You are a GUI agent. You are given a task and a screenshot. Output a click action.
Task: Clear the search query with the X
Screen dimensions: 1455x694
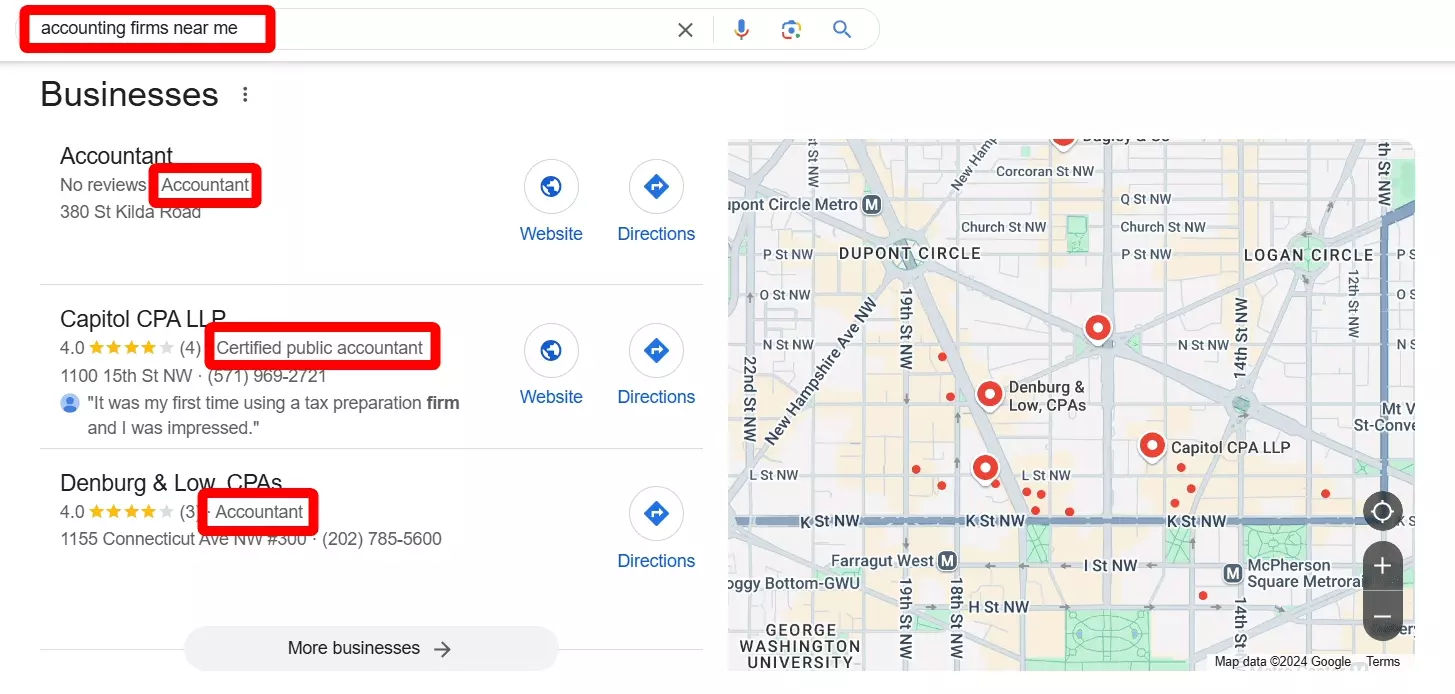coord(685,29)
